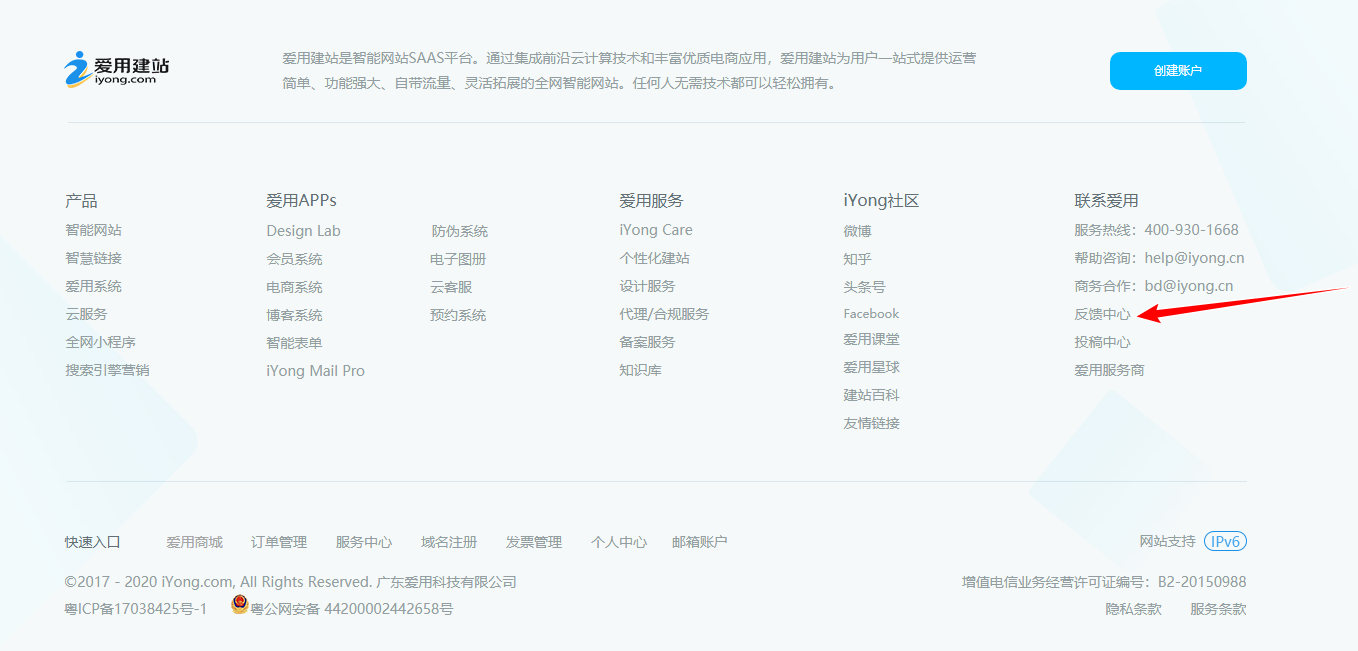Open the 云服务 link

tap(87, 314)
